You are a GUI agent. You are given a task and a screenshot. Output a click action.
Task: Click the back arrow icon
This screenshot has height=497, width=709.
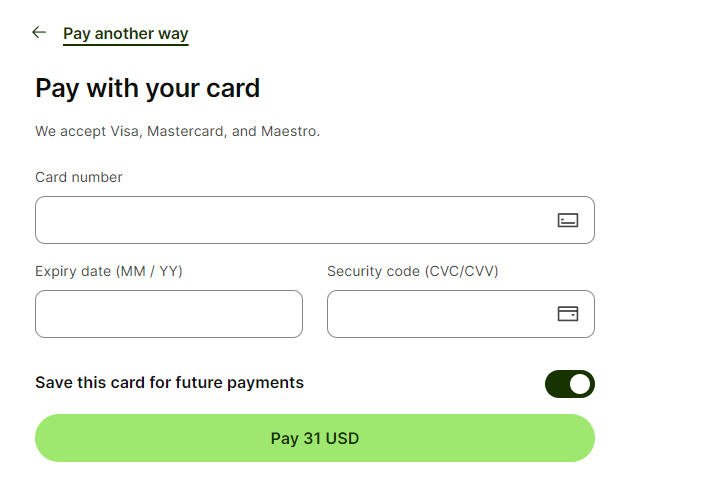pos(39,32)
